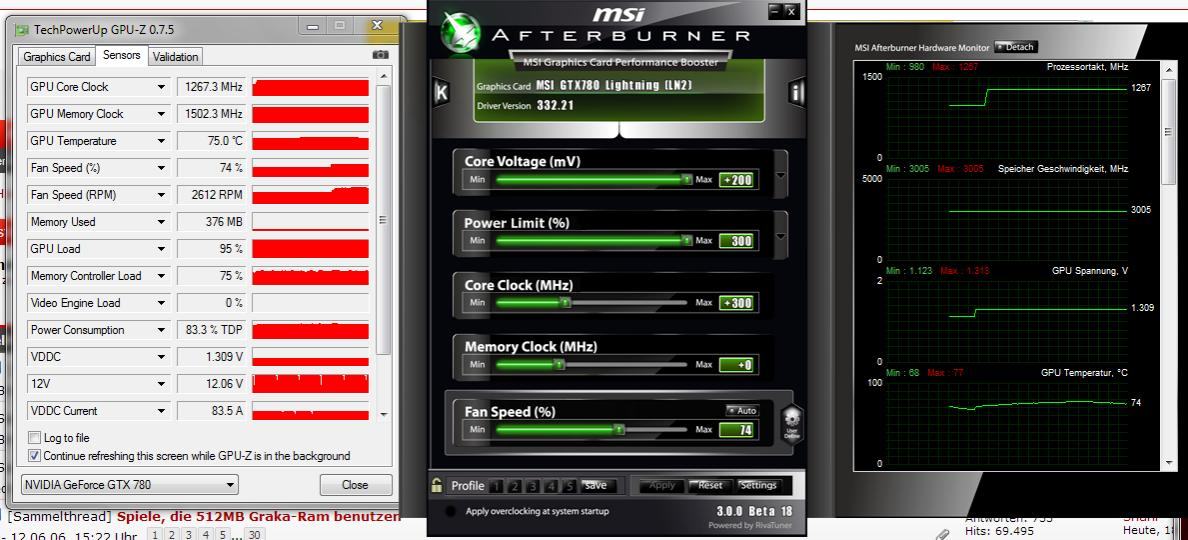Click the Afterburner Apply button
1188x540 pixels.
pyautogui.click(x=661, y=485)
